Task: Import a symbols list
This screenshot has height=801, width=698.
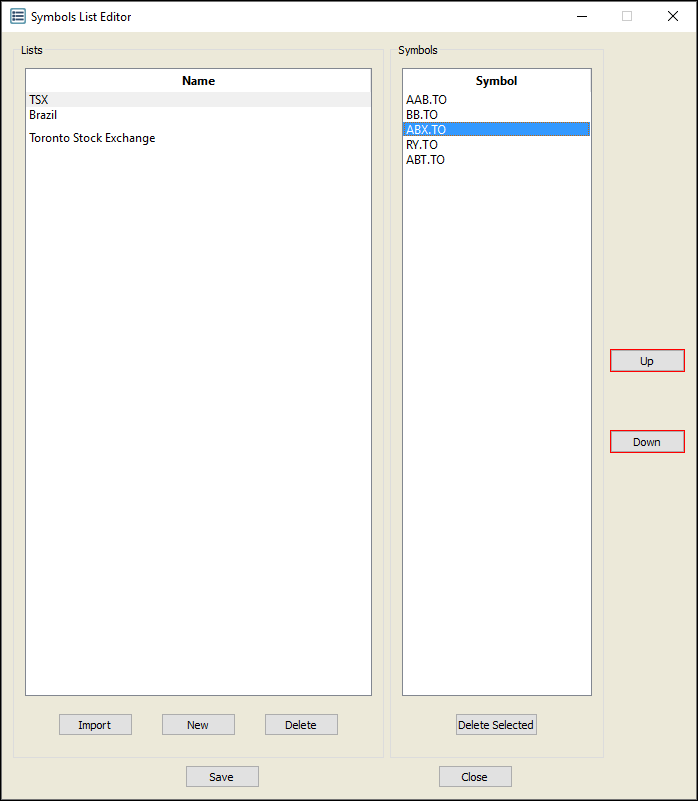Action: (x=95, y=725)
